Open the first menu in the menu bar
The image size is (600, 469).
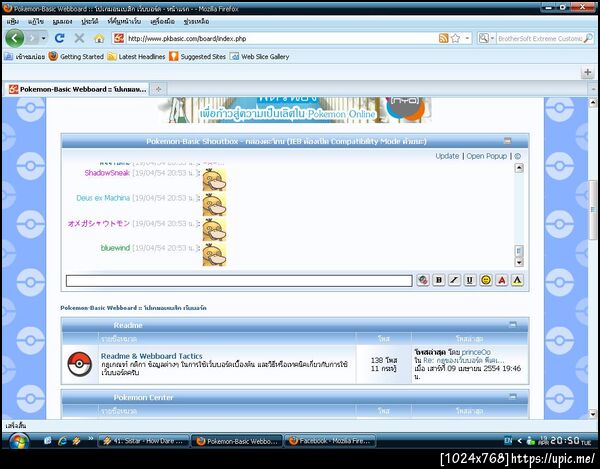tap(13, 21)
